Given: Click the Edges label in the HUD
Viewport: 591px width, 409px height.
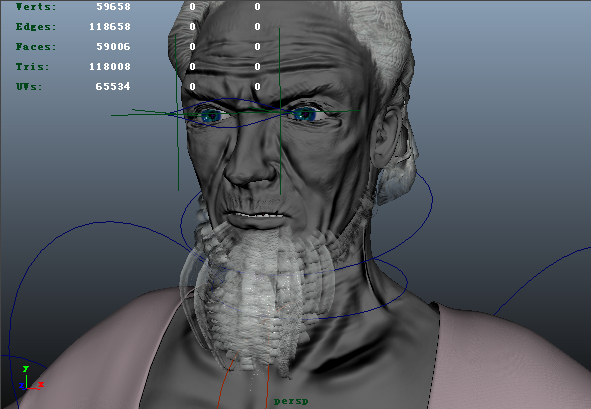Looking at the screenshot, I should tap(36, 27).
